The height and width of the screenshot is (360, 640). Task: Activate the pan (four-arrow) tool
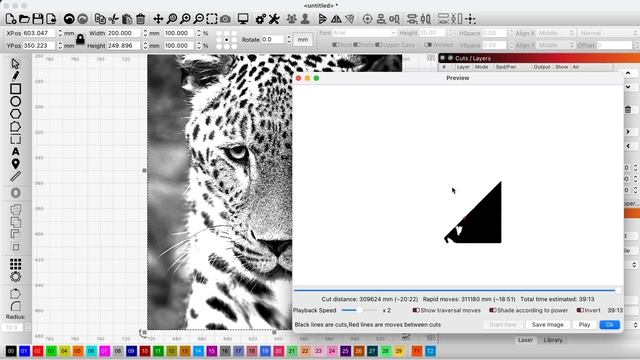(x=158, y=19)
